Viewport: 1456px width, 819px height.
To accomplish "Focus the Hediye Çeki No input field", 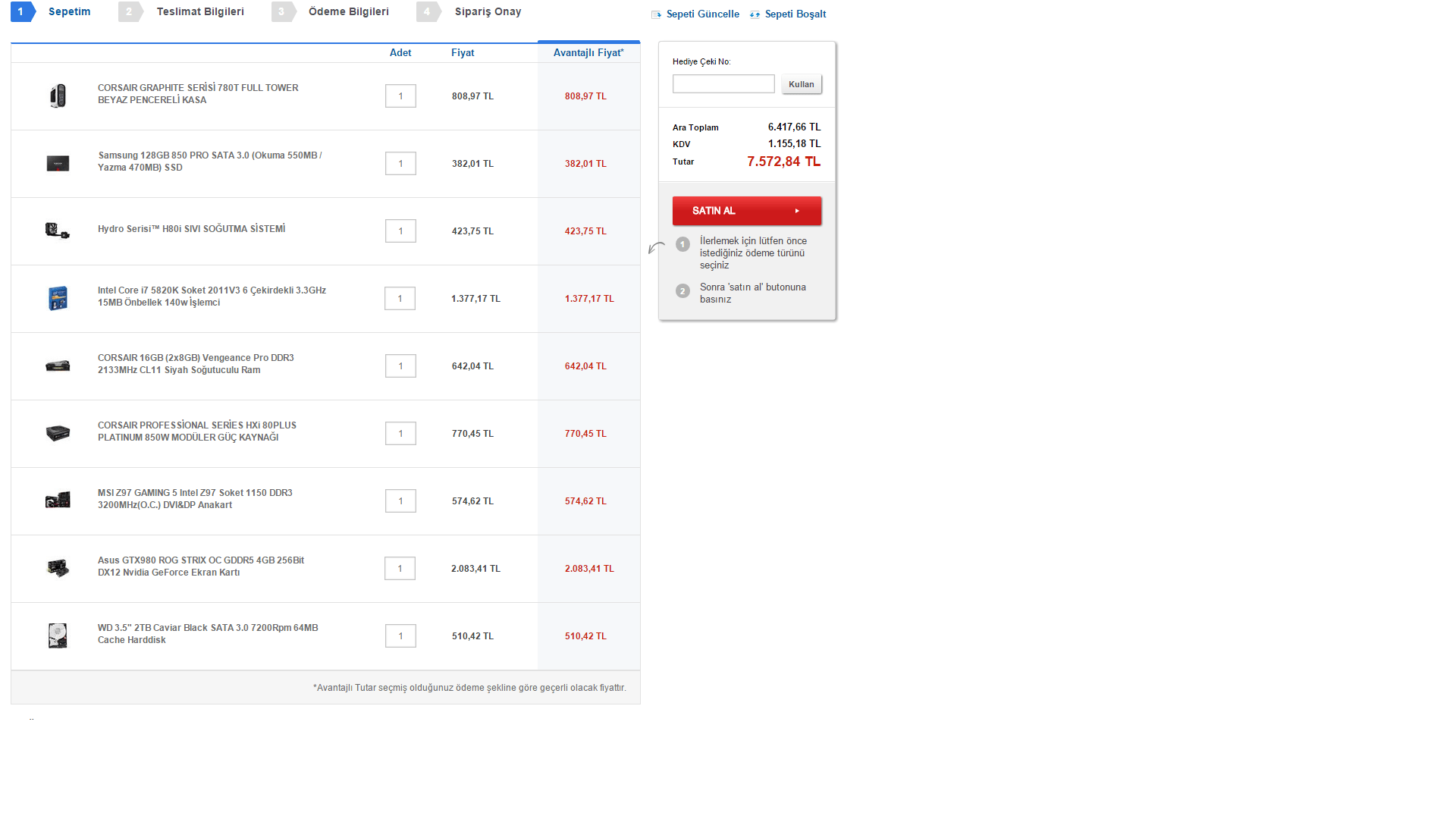I will (723, 84).
